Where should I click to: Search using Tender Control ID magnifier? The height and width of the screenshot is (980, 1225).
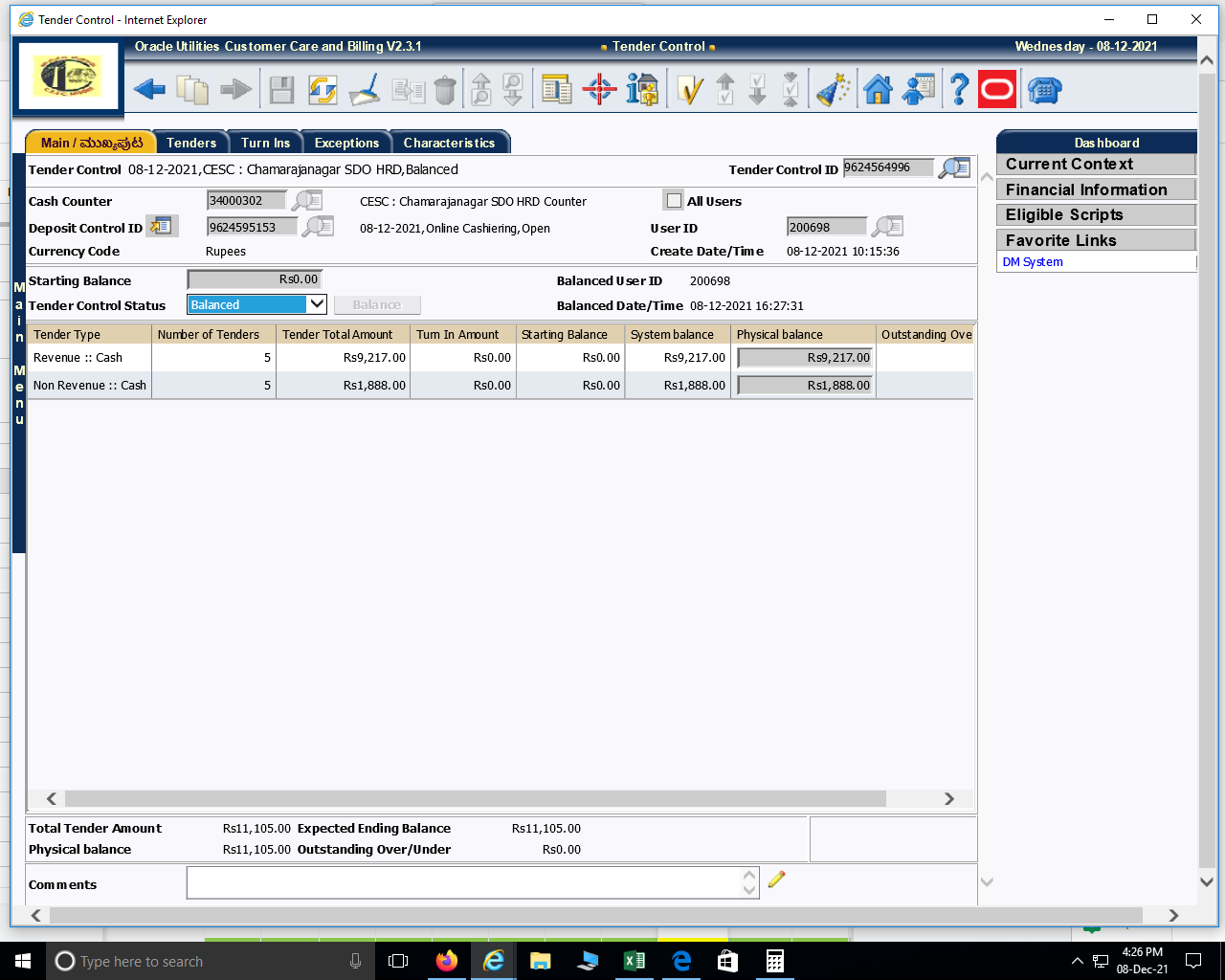point(954,168)
